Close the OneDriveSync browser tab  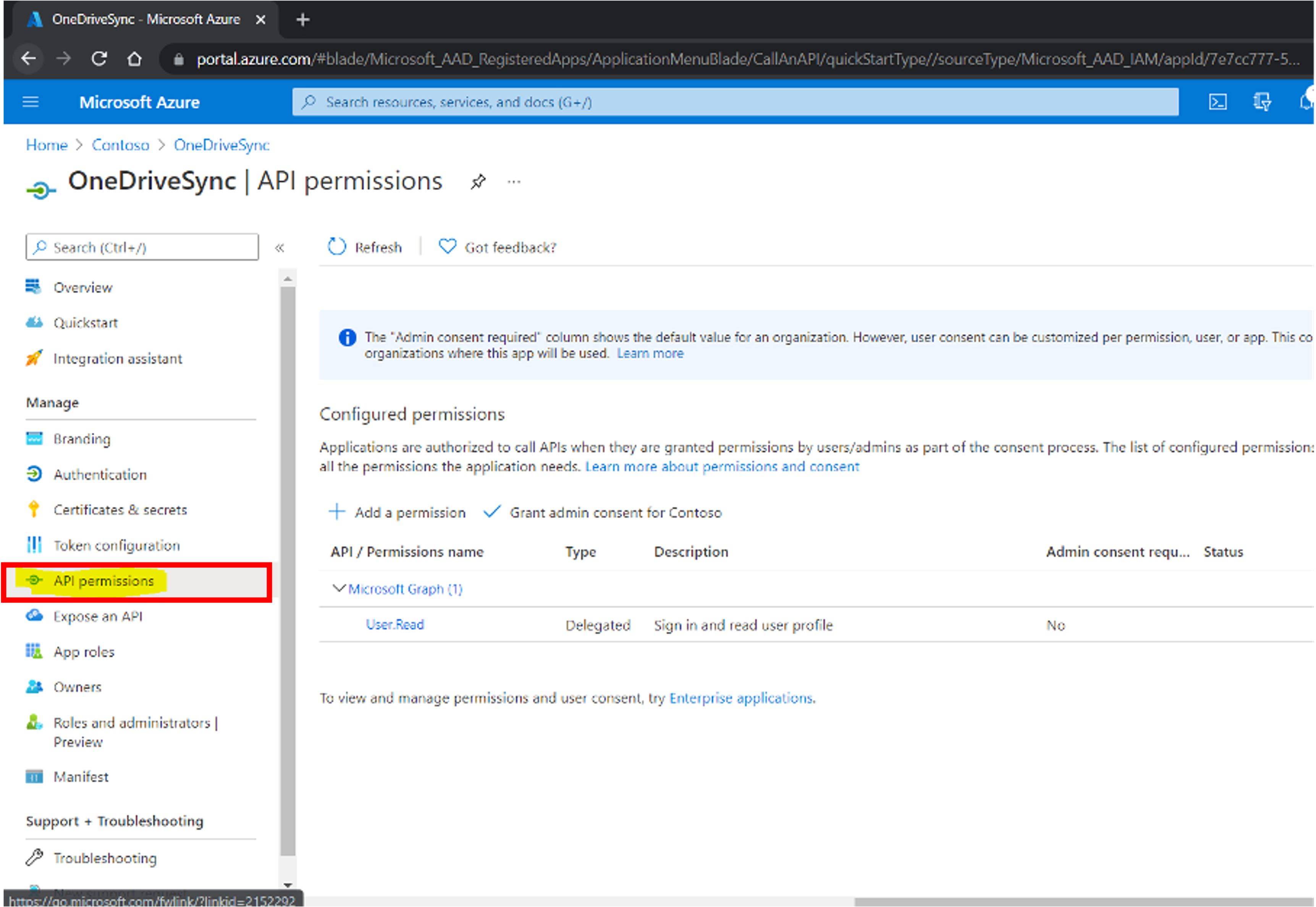tap(261, 20)
